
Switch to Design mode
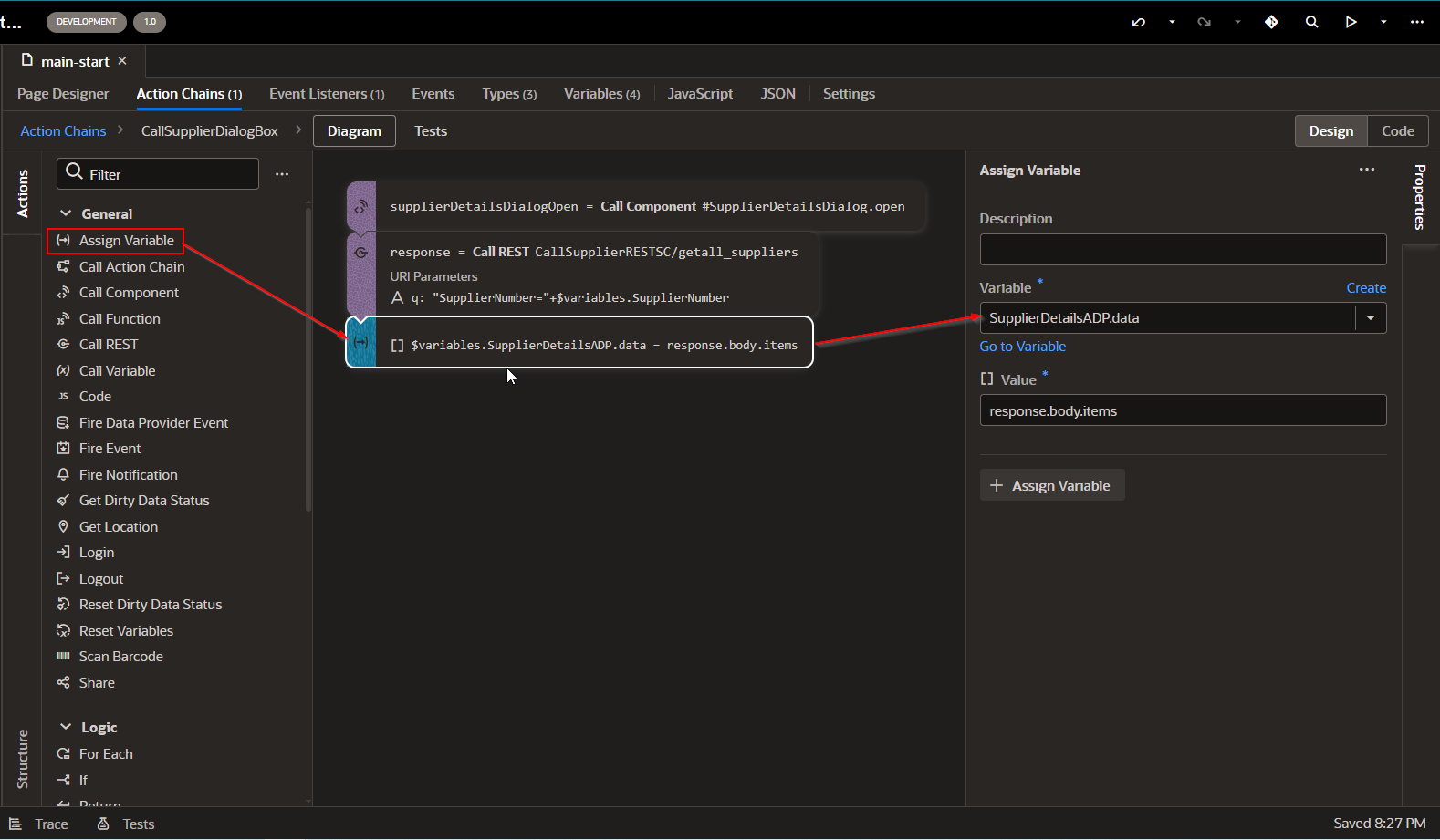[1330, 130]
